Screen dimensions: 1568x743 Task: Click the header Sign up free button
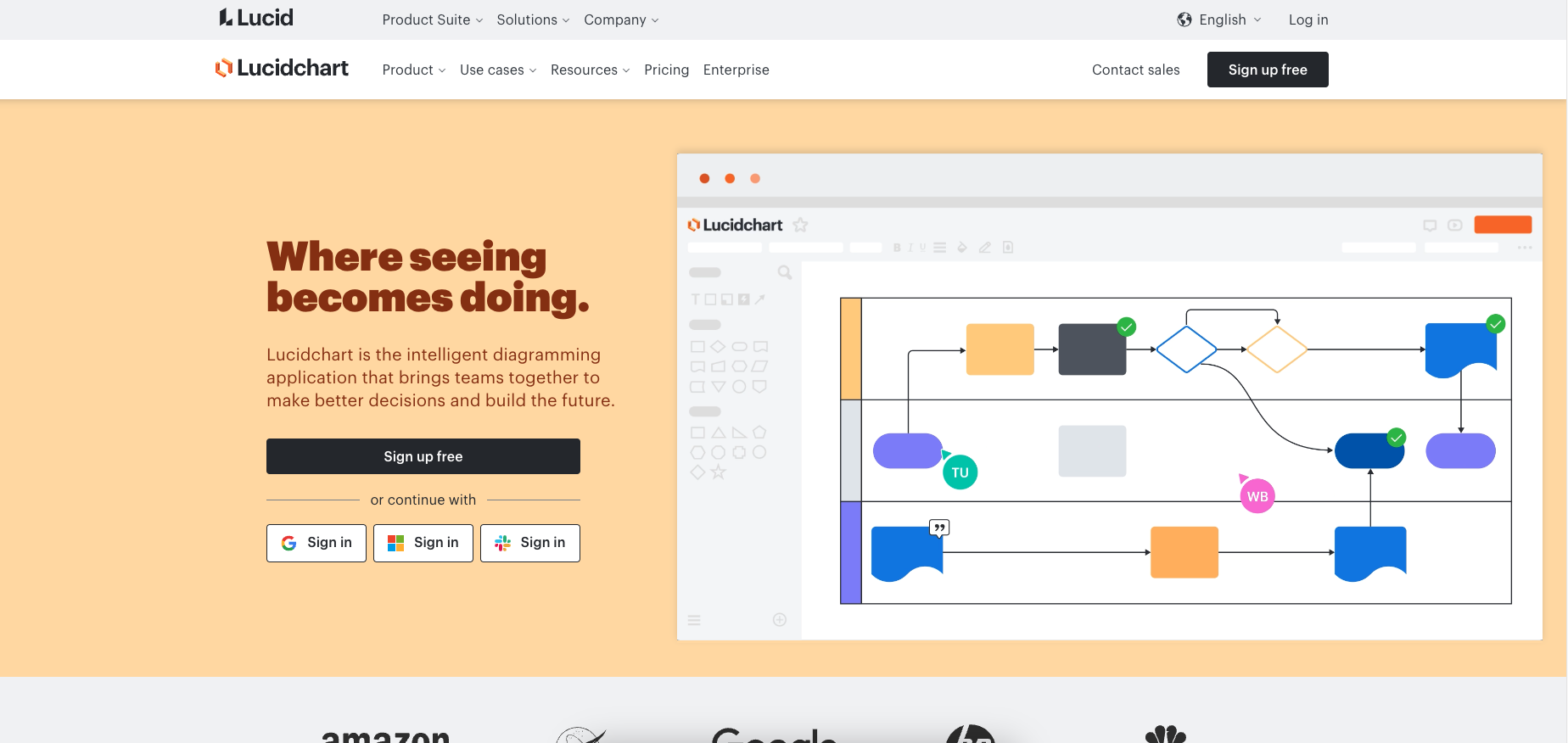(1268, 70)
